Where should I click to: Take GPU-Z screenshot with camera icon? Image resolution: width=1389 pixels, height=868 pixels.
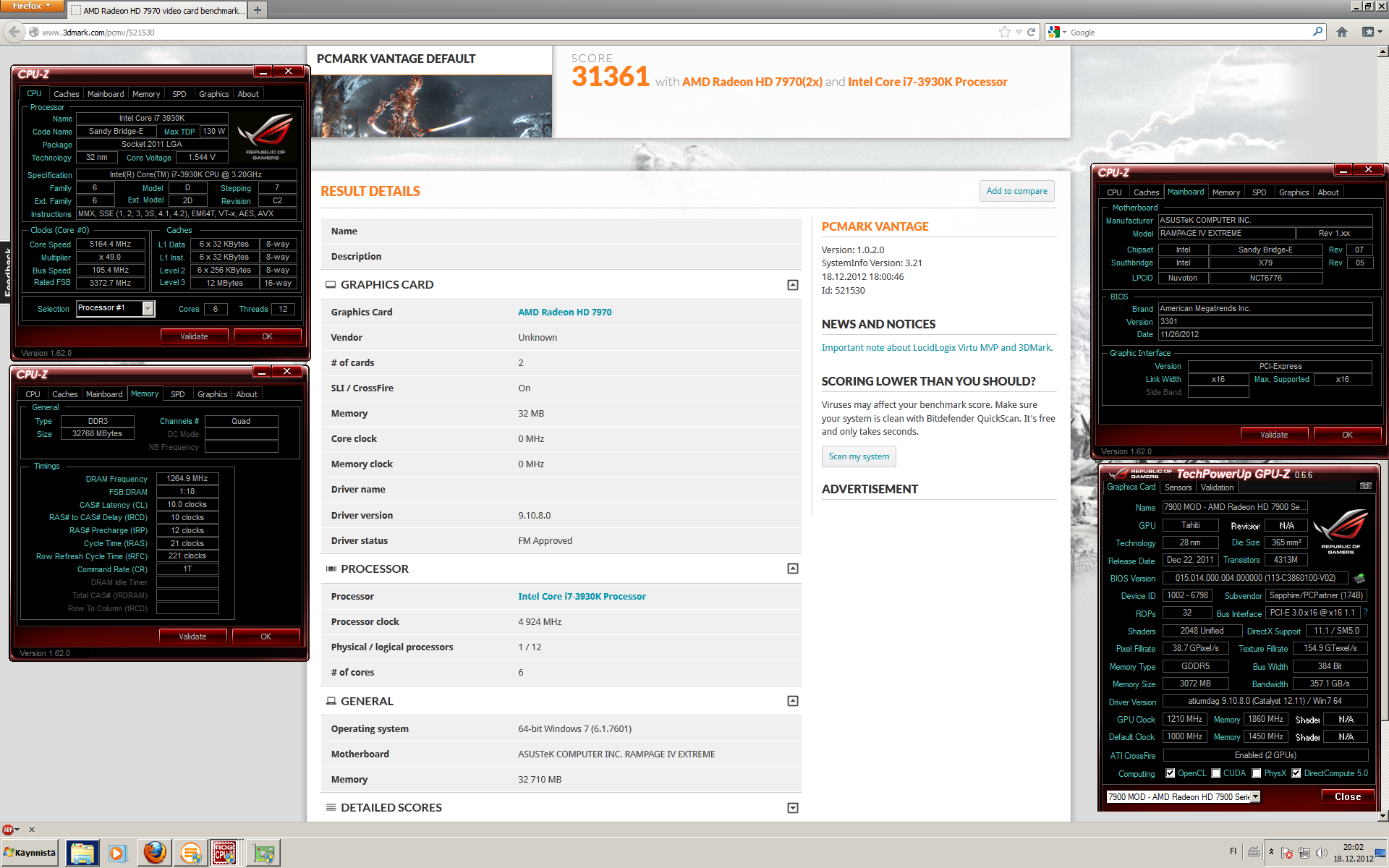(1366, 486)
